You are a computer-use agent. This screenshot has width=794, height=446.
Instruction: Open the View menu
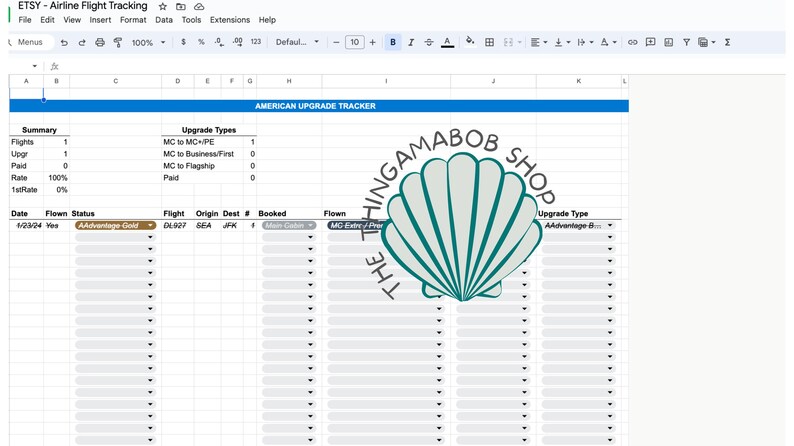[72, 20]
